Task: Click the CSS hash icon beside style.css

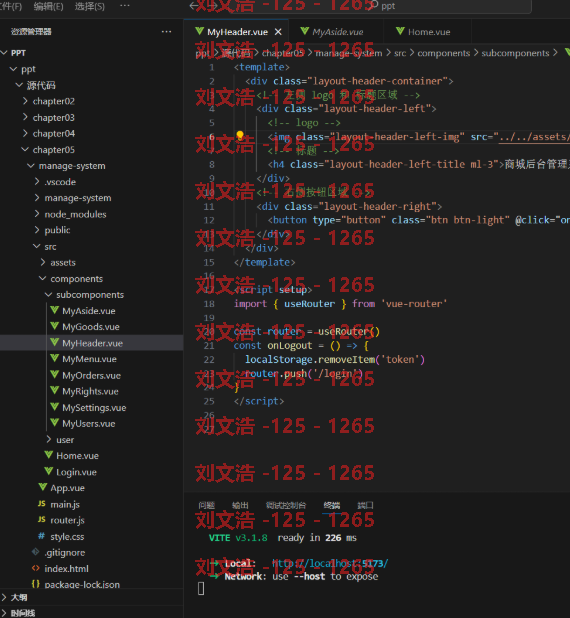Action: [41, 536]
